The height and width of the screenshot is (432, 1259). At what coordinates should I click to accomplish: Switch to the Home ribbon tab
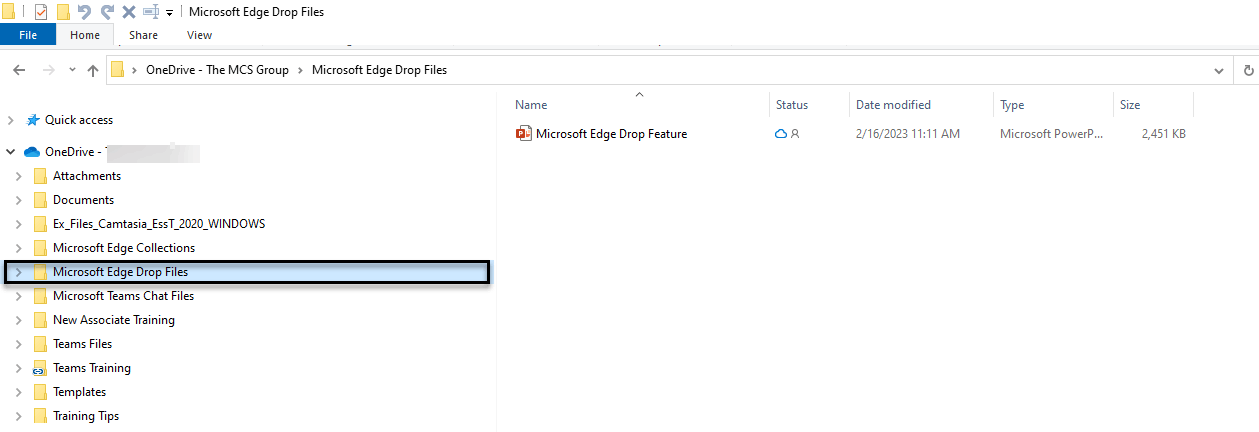coord(85,35)
